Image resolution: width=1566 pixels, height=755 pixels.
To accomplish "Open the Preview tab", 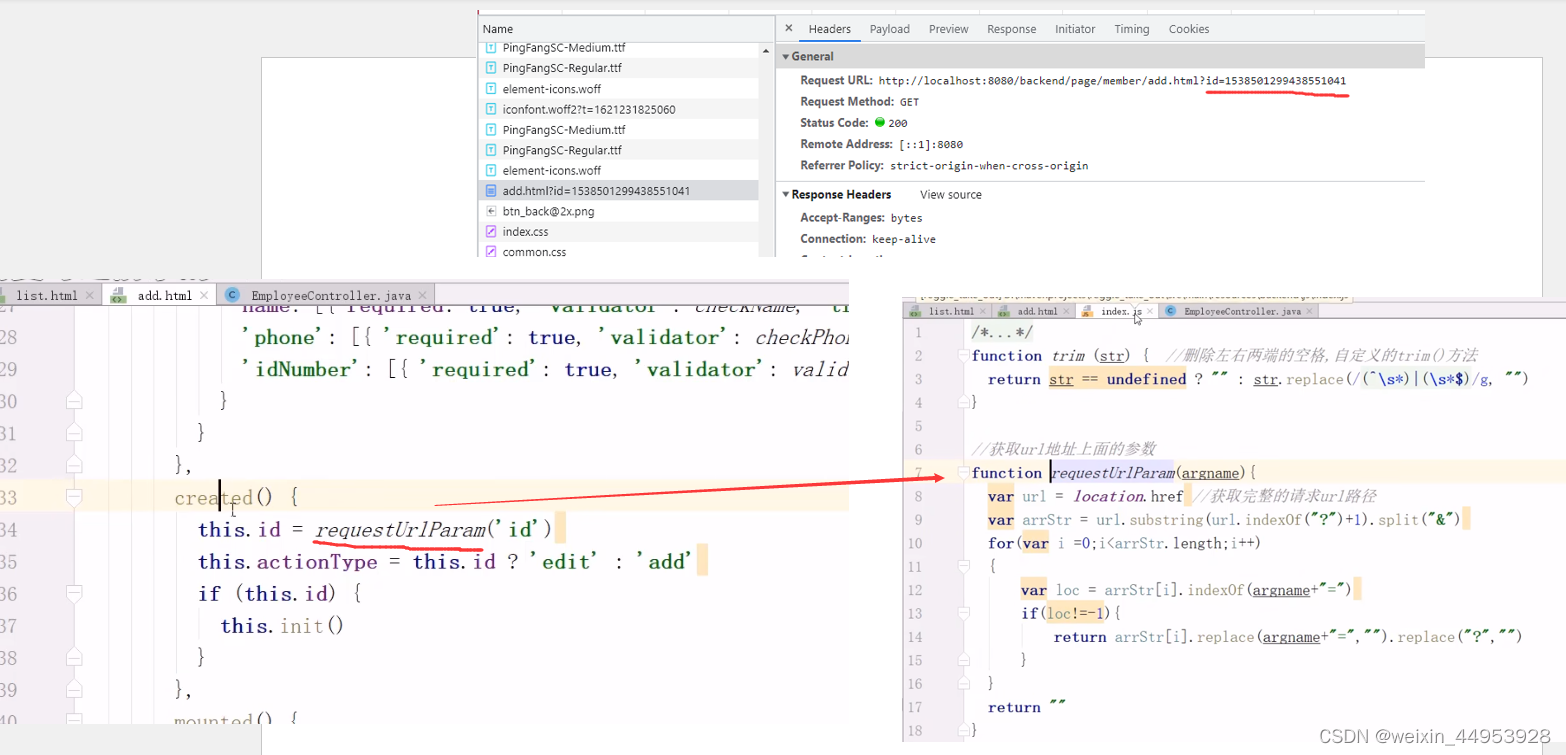I will point(949,29).
